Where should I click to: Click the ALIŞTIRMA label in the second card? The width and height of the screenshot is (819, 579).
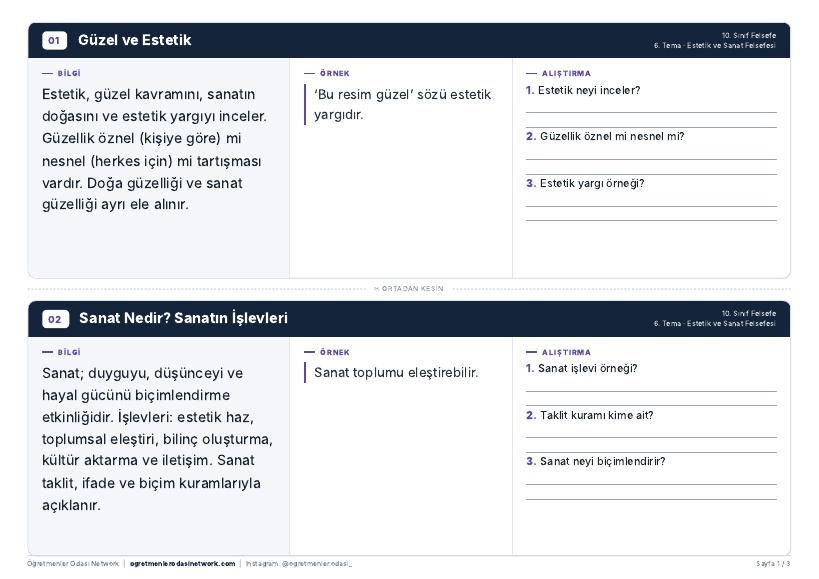point(566,352)
